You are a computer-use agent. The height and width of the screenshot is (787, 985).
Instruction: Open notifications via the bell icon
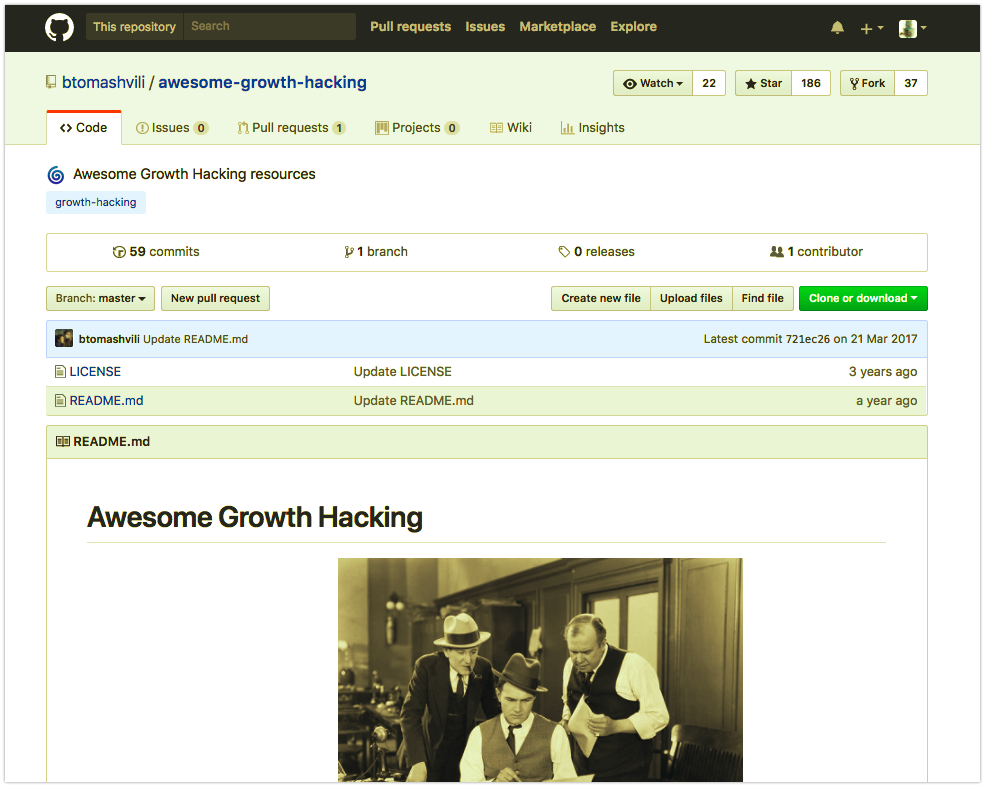coord(838,27)
